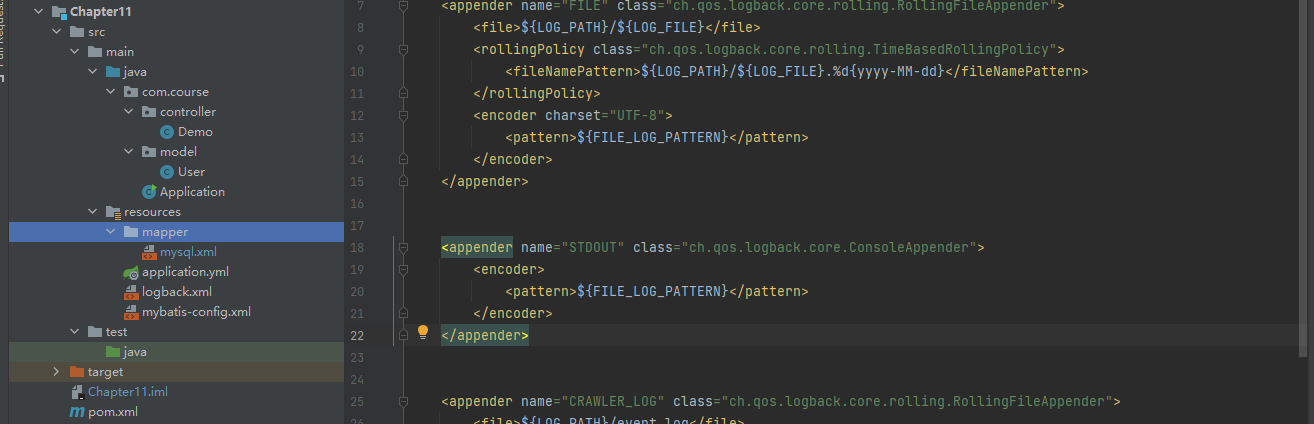Click the pattern element on line 13
1314x424 pixels.
tap(657, 137)
